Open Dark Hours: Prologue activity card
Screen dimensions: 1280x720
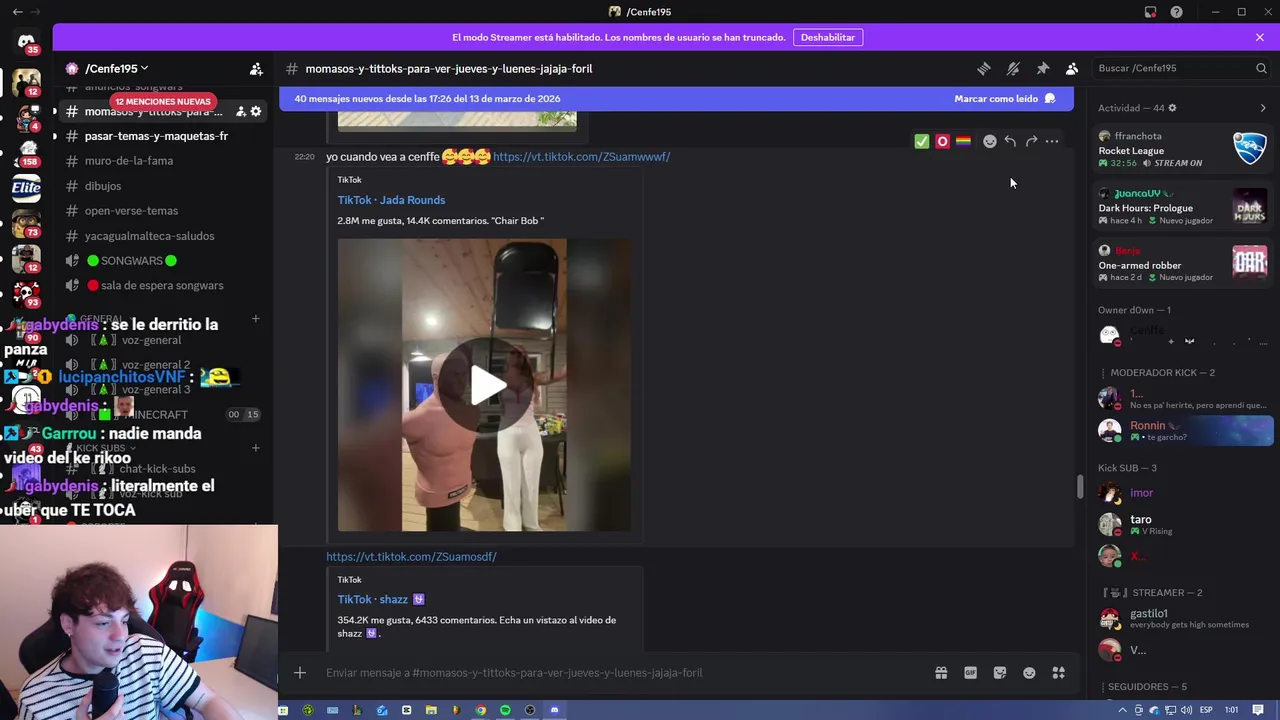coord(1183,207)
